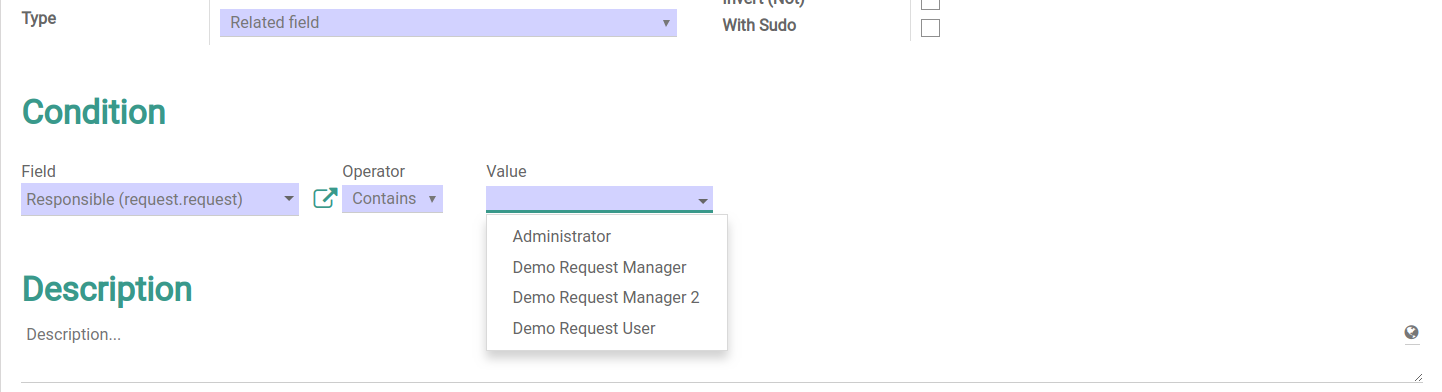Toggle the Invert (Not) checkbox

tap(930, 3)
